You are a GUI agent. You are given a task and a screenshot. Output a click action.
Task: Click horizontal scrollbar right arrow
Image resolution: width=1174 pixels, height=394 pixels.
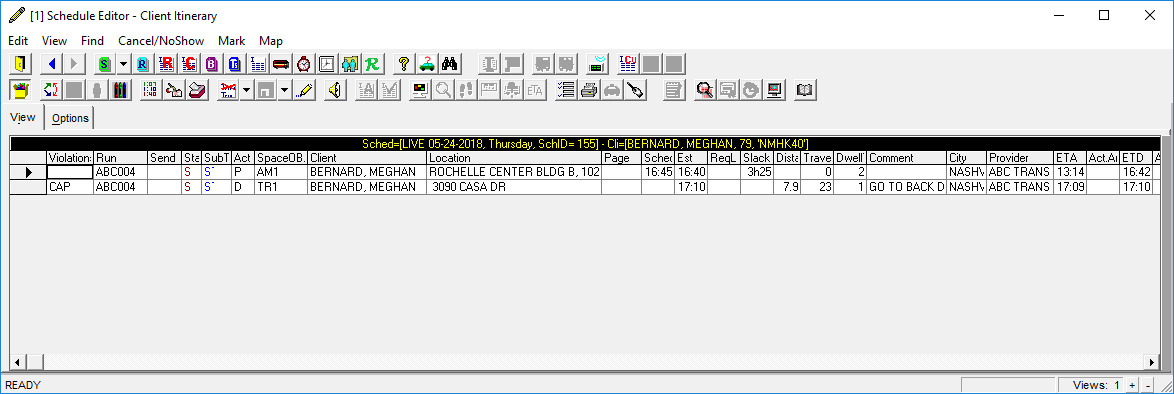pyautogui.click(x=1153, y=362)
